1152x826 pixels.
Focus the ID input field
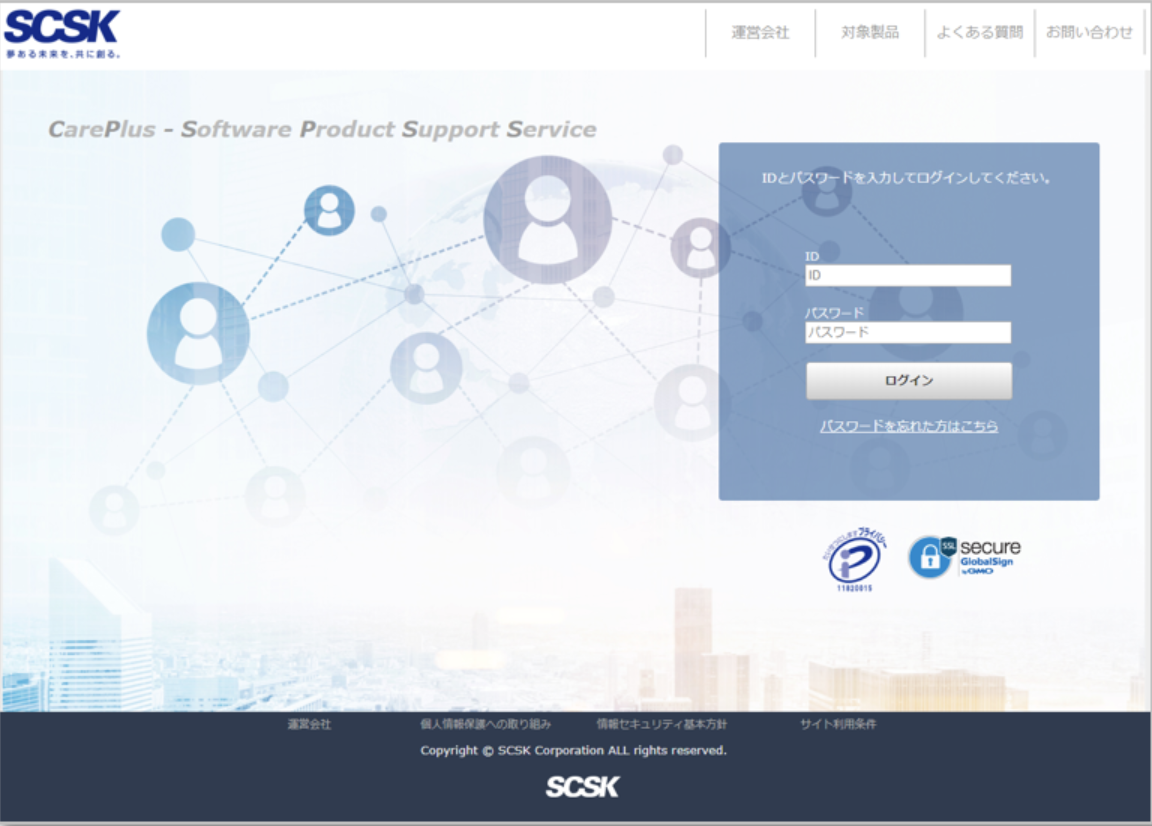(908, 276)
